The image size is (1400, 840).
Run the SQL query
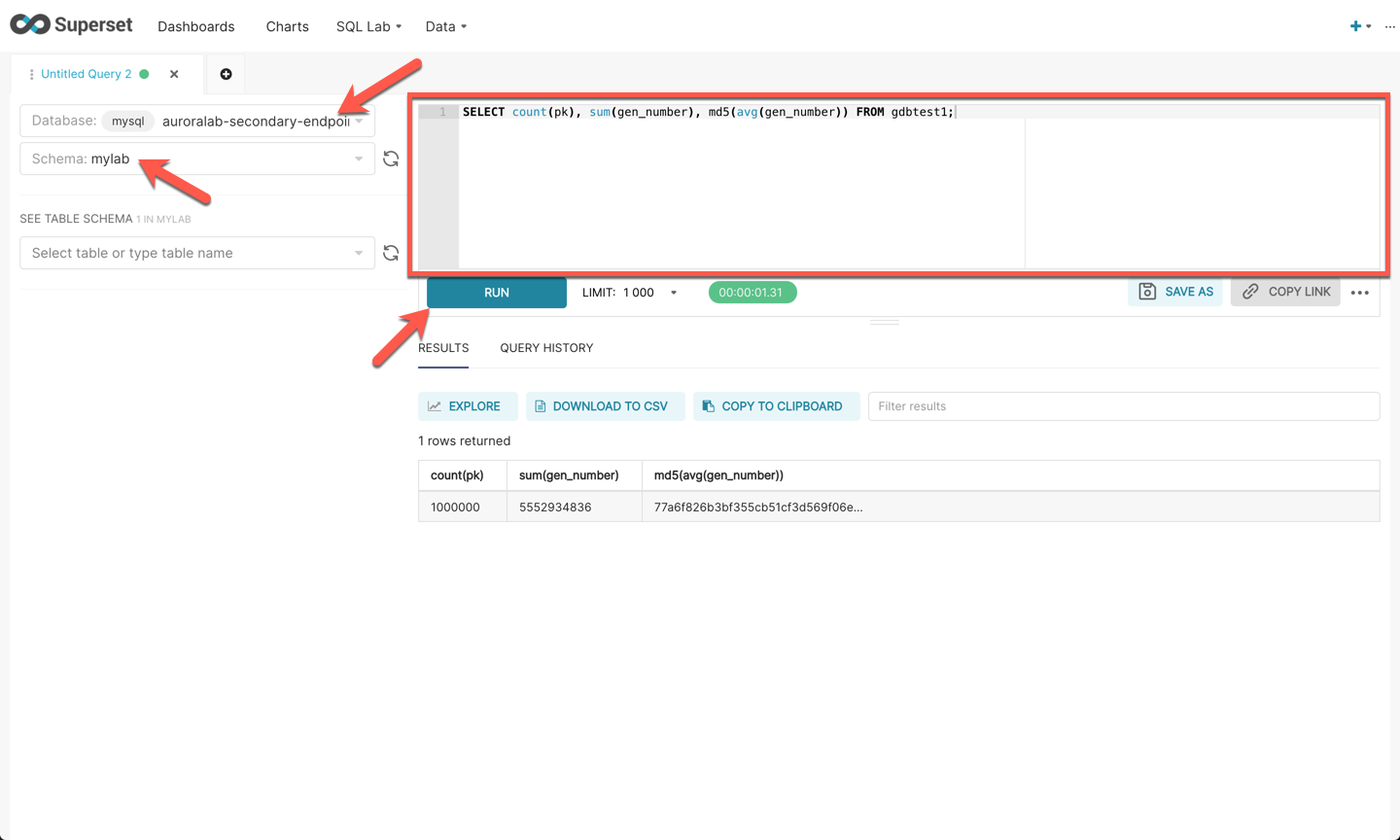(496, 293)
